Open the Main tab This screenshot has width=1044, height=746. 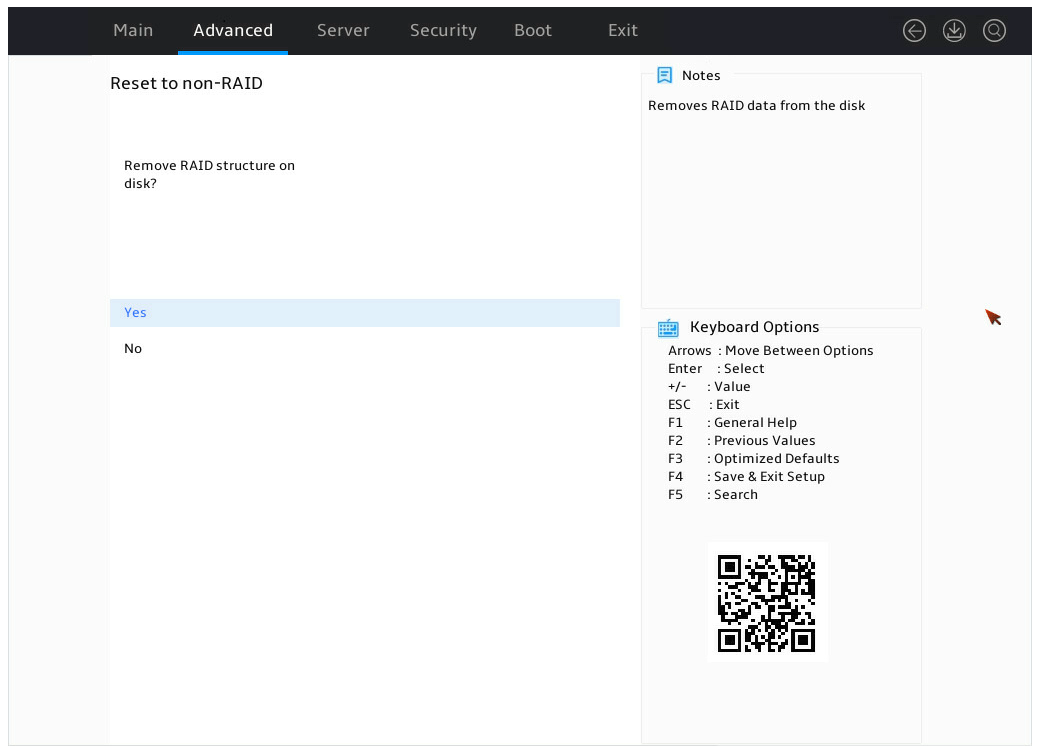pyautogui.click(x=133, y=31)
